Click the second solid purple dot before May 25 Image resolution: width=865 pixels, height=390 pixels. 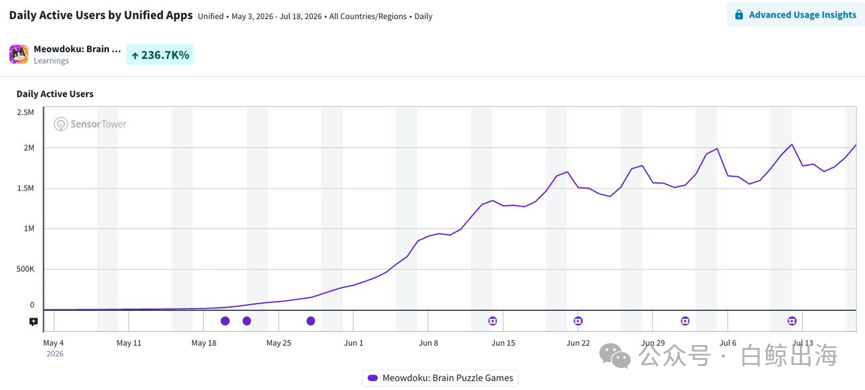(247, 321)
